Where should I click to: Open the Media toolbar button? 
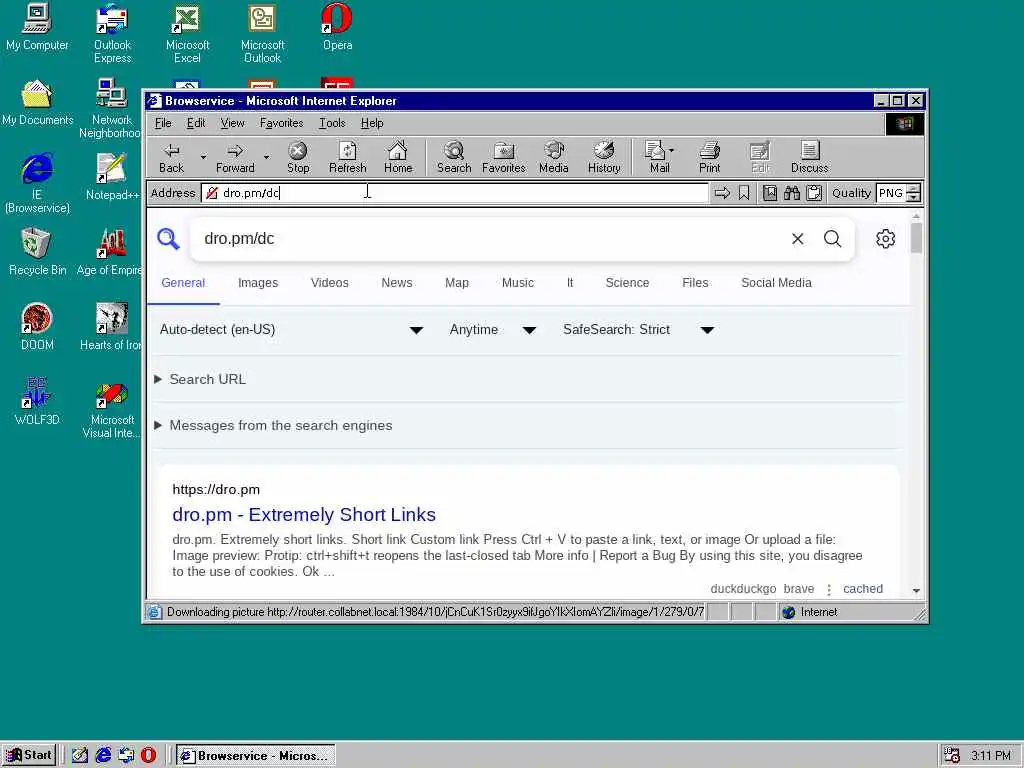554,157
